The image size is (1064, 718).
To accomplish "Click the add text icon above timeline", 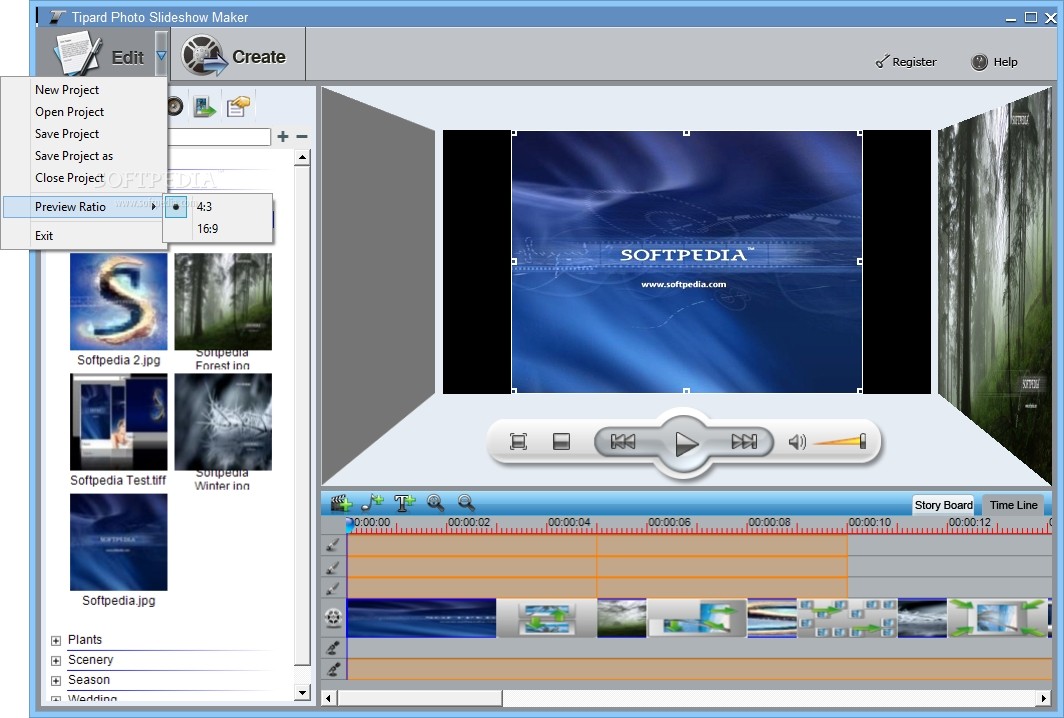I will (x=404, y=503).
